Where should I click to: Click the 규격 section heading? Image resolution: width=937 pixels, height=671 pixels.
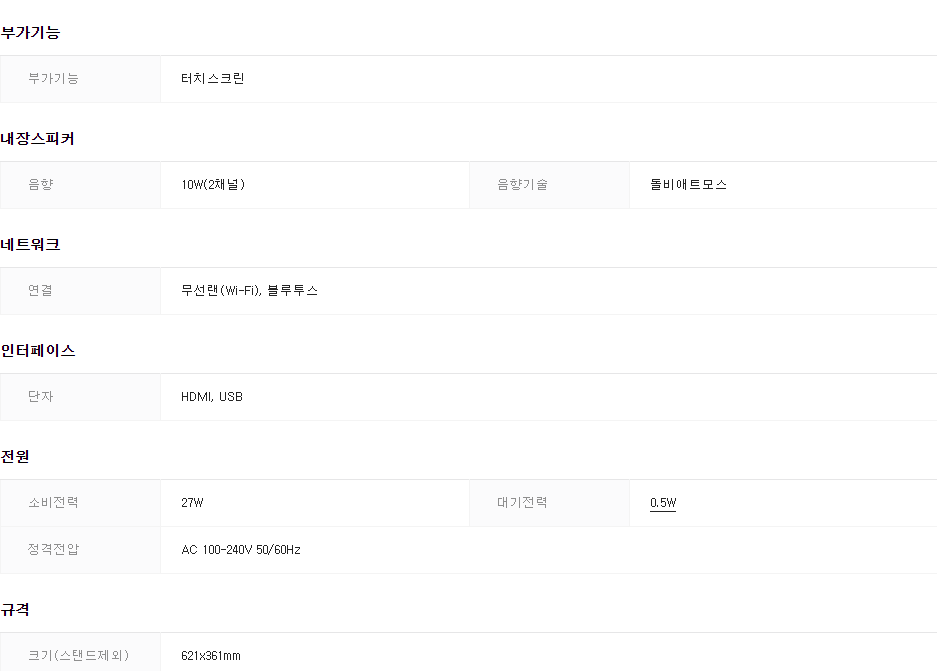(x=16, y=610)
